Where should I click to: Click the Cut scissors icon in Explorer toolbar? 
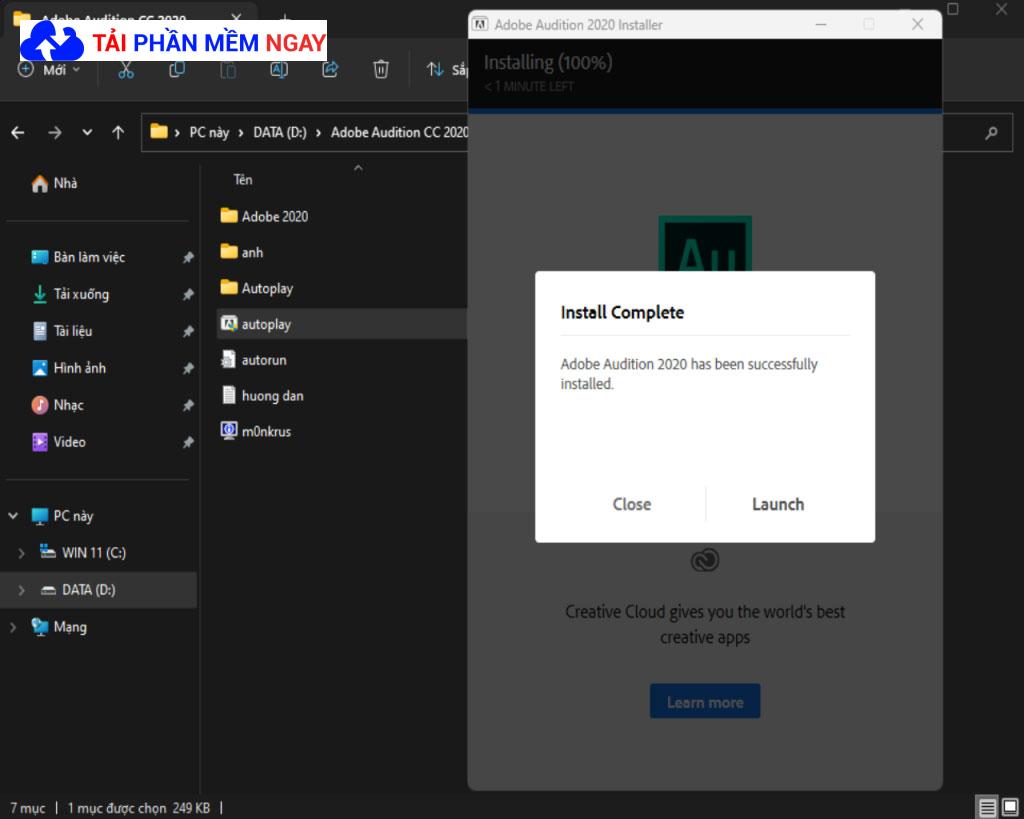coord(126,69)
